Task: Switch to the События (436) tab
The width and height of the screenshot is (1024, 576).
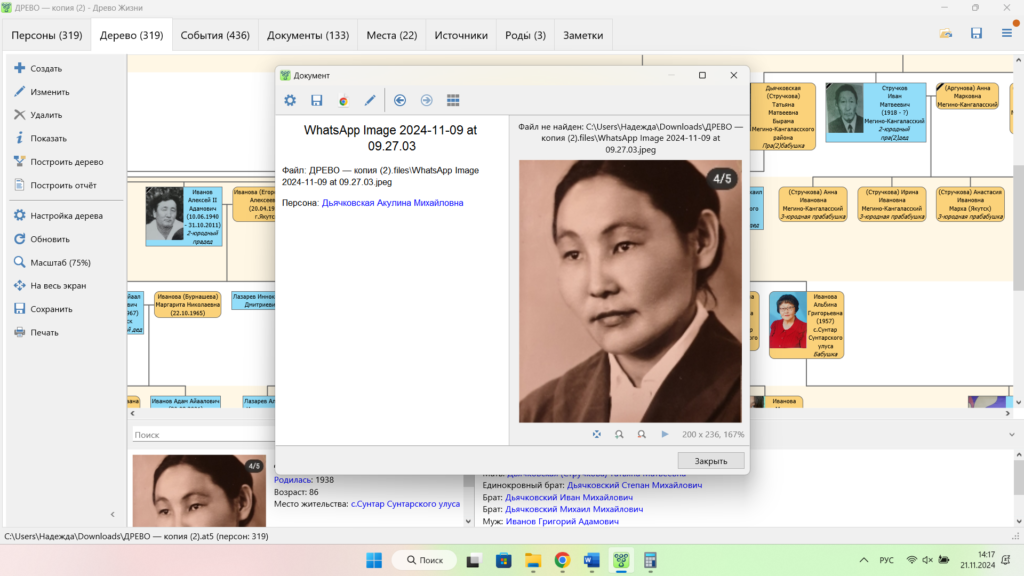Action: [x=214, y=35]
